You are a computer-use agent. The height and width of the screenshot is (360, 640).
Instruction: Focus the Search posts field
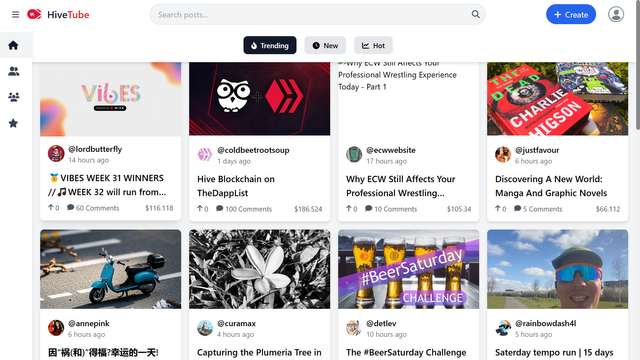(x=318, y=14)
